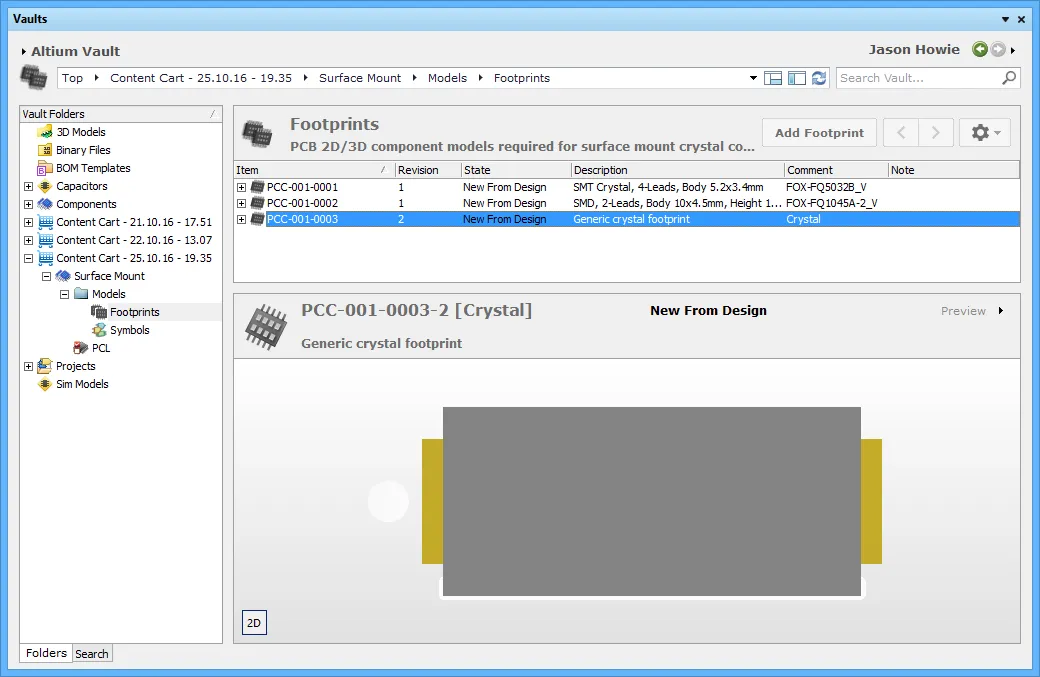
Task: Collapse the Surface Mount node
Action: [46, 276]
